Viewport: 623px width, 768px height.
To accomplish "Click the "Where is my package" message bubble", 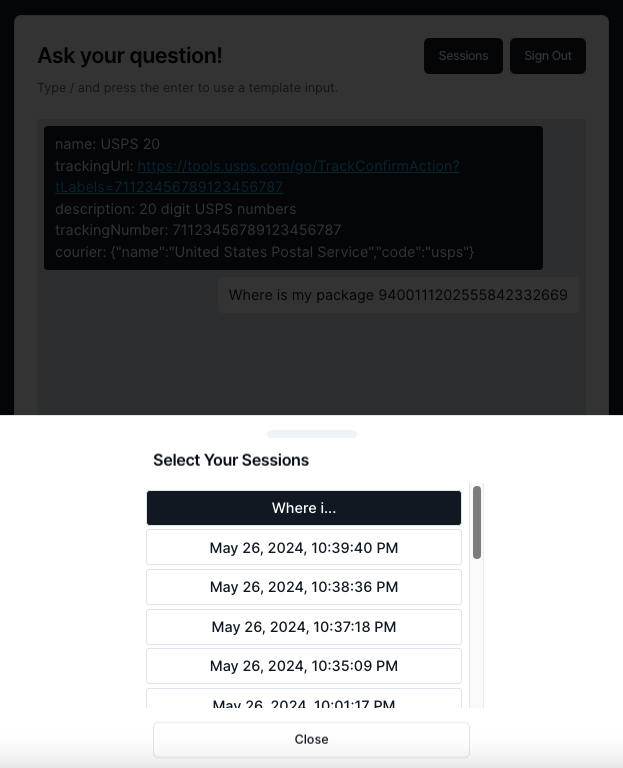I will [398, 295].
